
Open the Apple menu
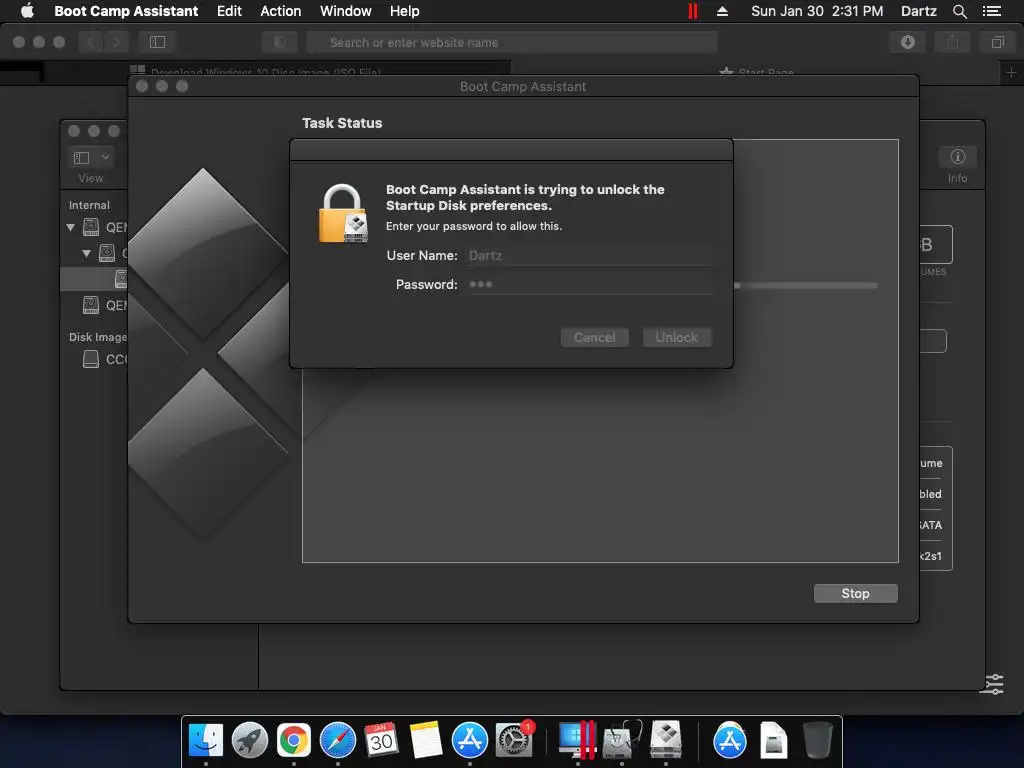coord(27,11)
